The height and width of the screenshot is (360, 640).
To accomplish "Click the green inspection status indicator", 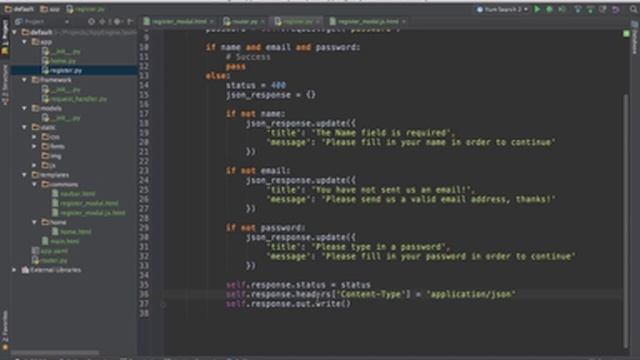I will coord(627,33).
